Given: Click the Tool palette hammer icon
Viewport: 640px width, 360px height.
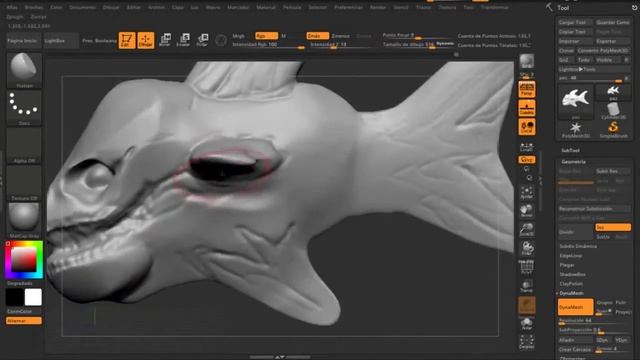Looking at the screenshot, I should coord(549,7).
